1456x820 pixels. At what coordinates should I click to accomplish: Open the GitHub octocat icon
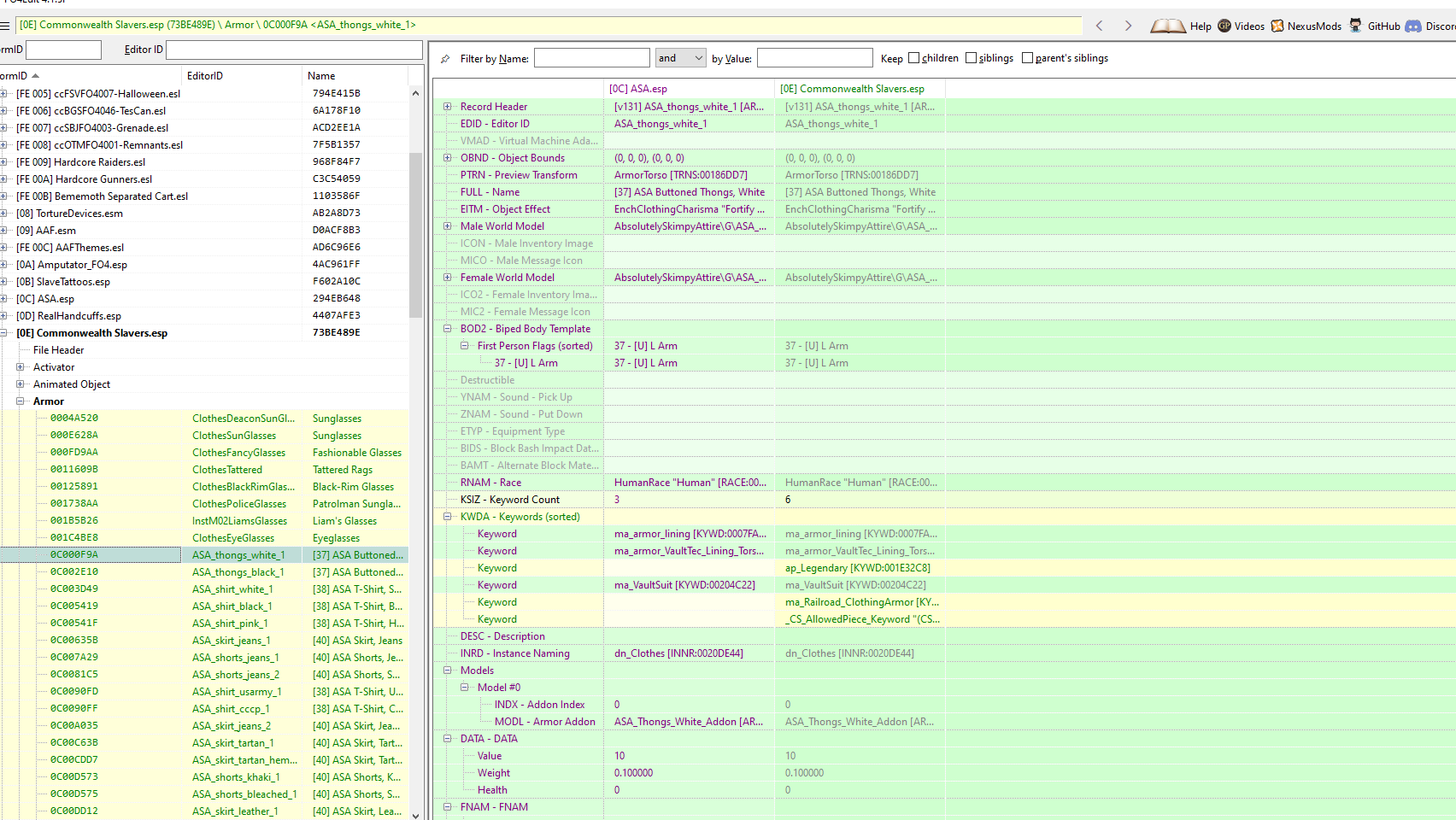(1355, 26)
